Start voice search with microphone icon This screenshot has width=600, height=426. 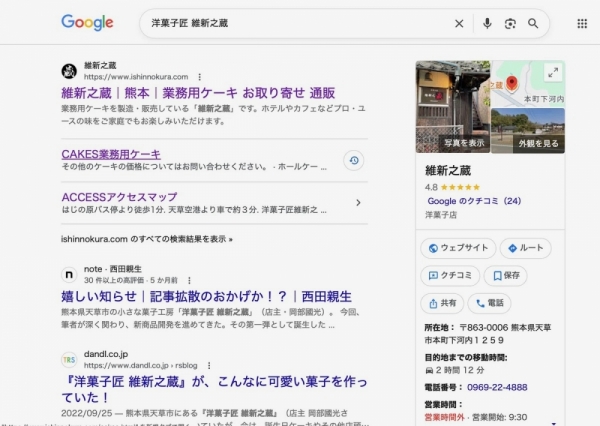(487, 24)
